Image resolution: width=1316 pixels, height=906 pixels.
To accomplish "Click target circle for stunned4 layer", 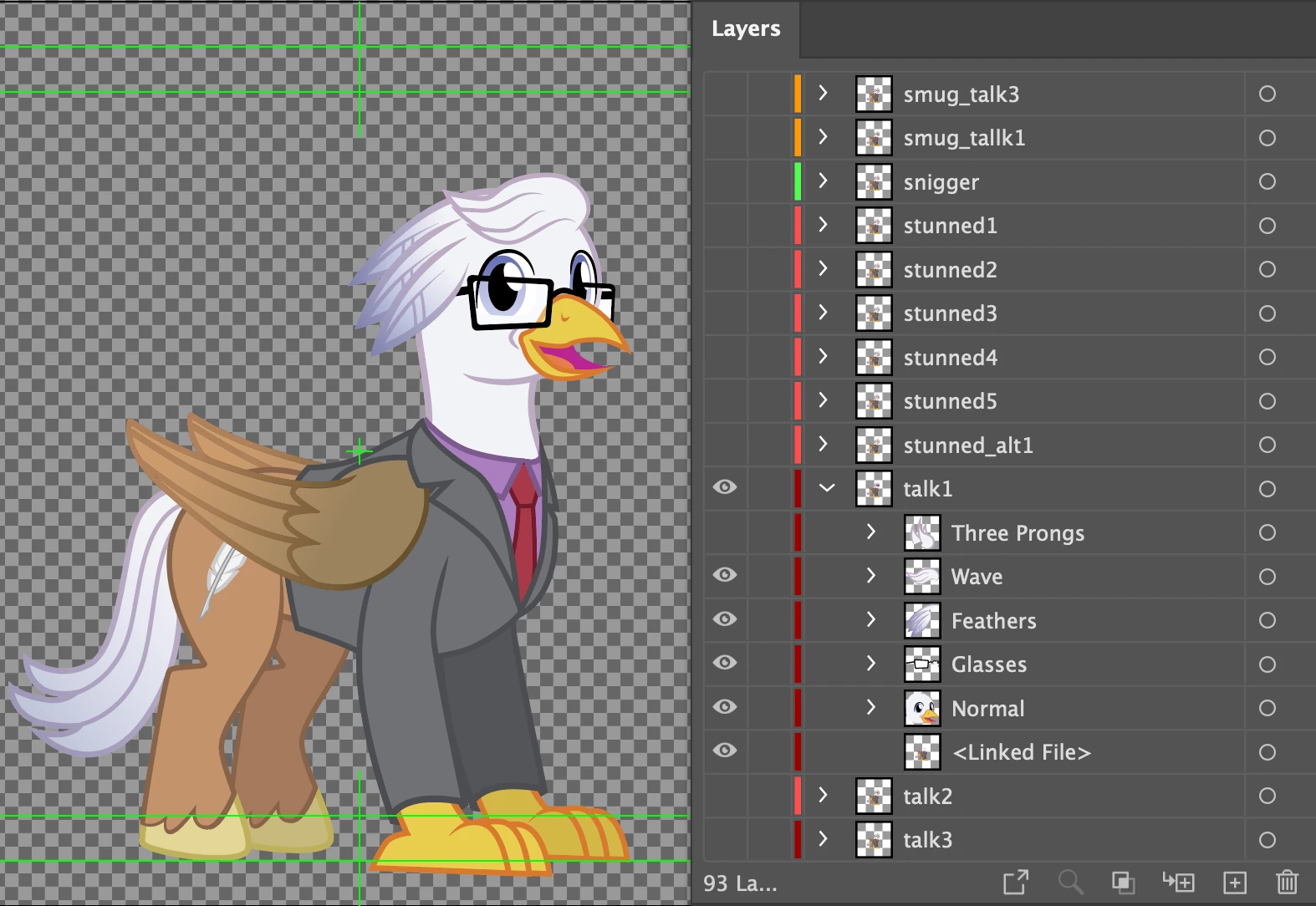I will coord(1268,357).
